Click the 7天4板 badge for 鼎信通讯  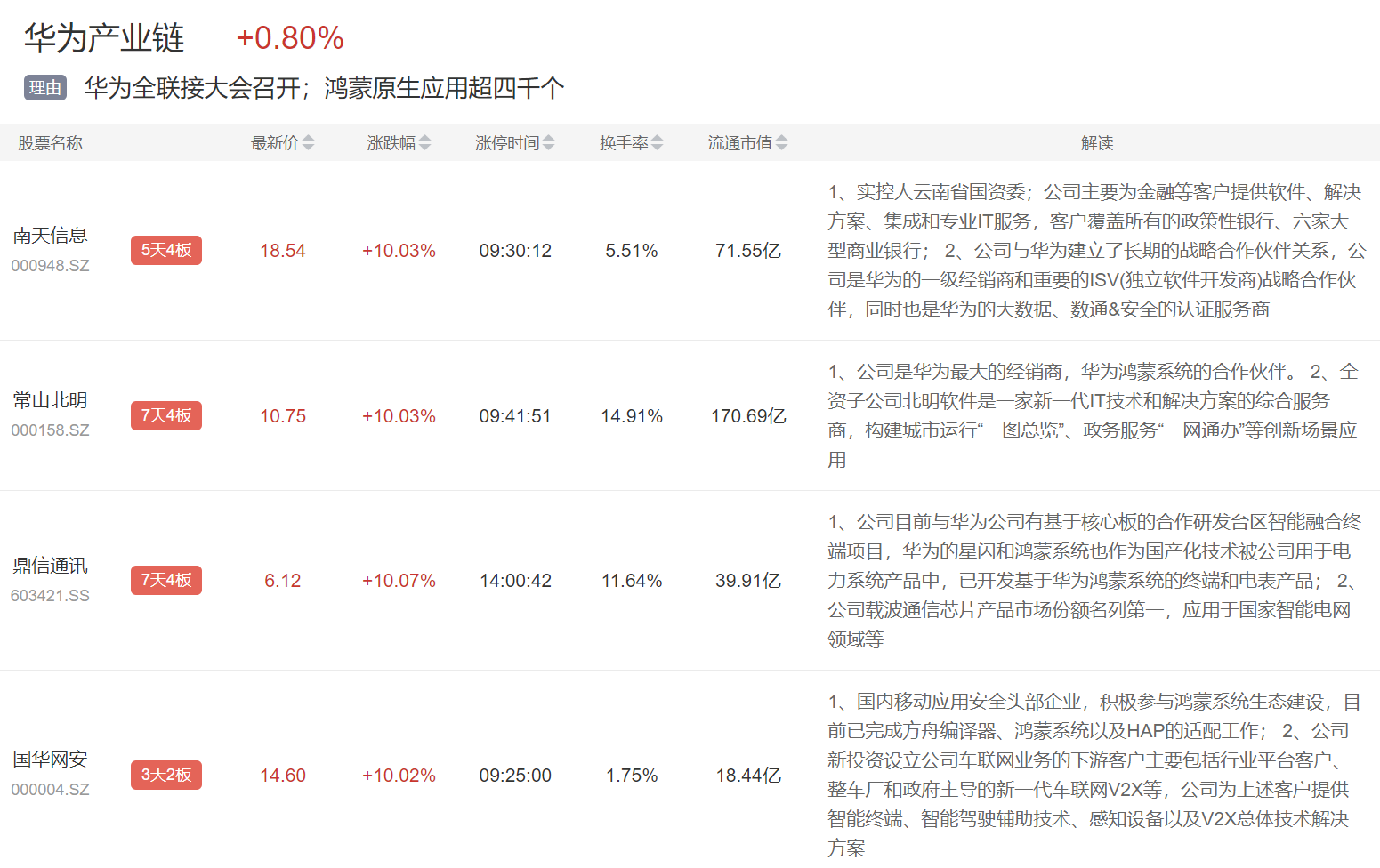(x=166, y=580)
